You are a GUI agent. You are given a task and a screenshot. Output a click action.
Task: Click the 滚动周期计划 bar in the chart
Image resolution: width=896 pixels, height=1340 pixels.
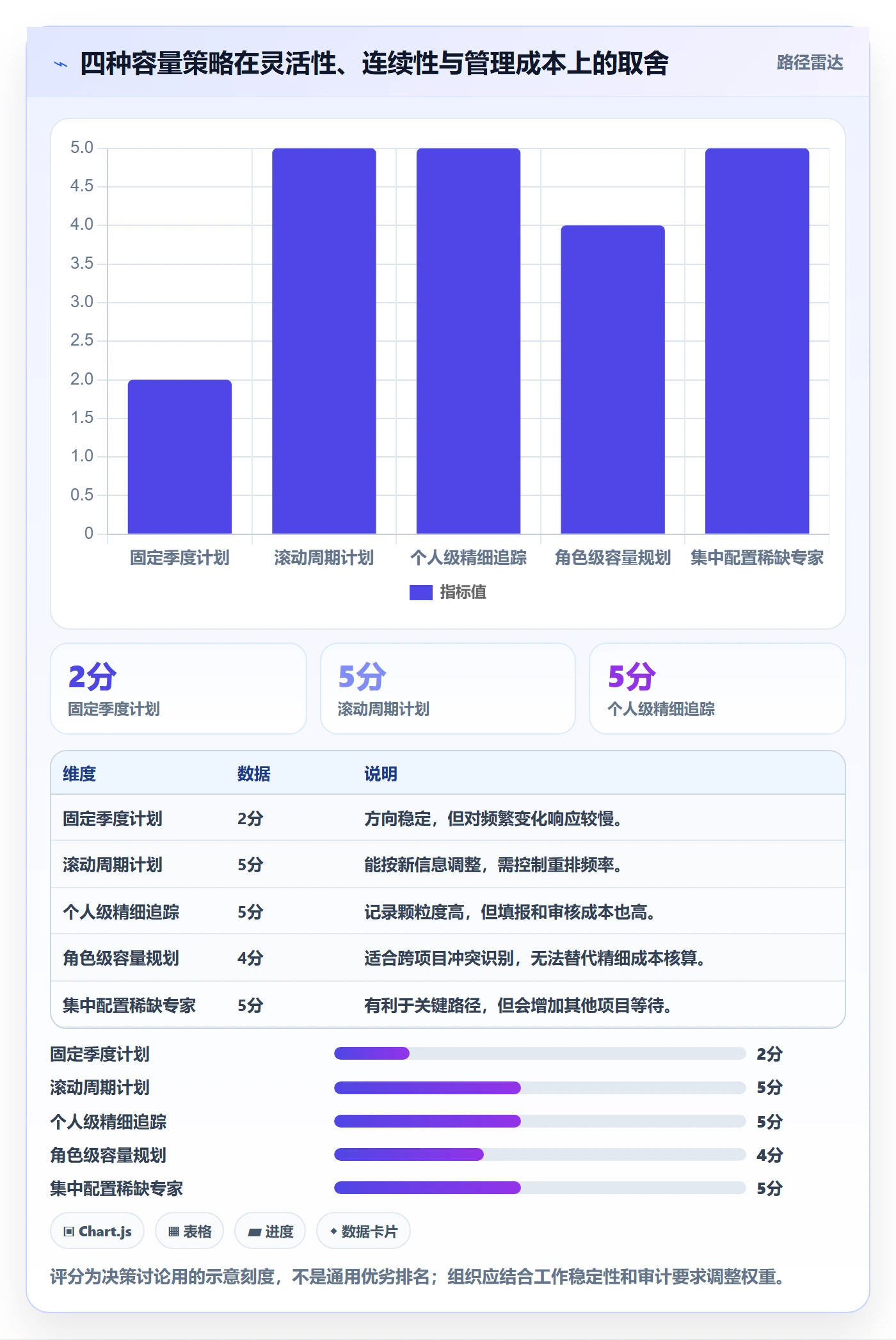coord(324,341)
